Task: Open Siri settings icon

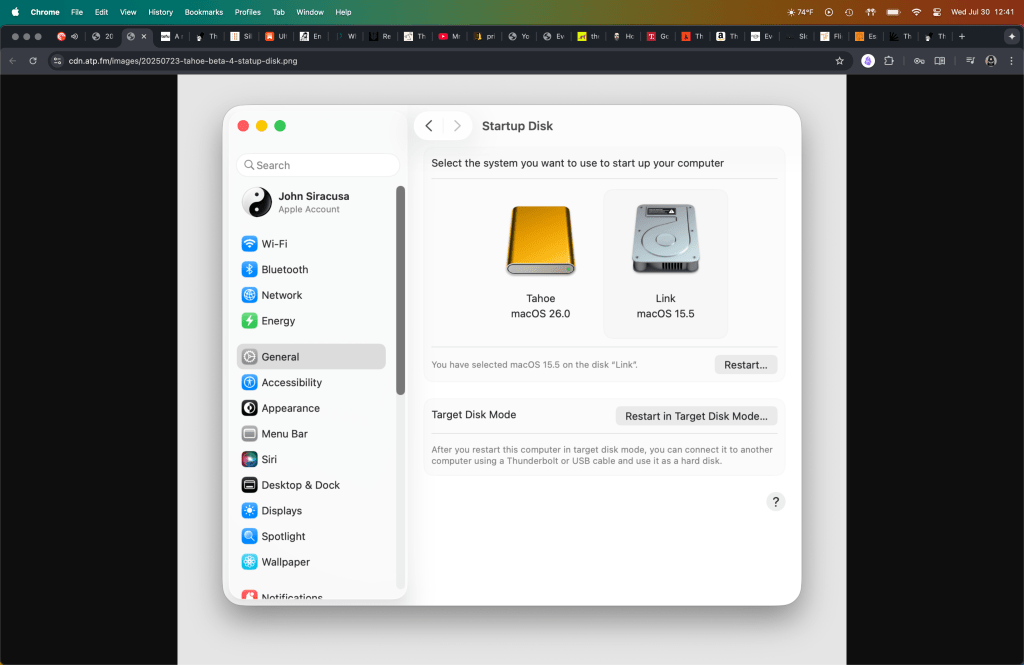Action: click(x=249, y=460)
